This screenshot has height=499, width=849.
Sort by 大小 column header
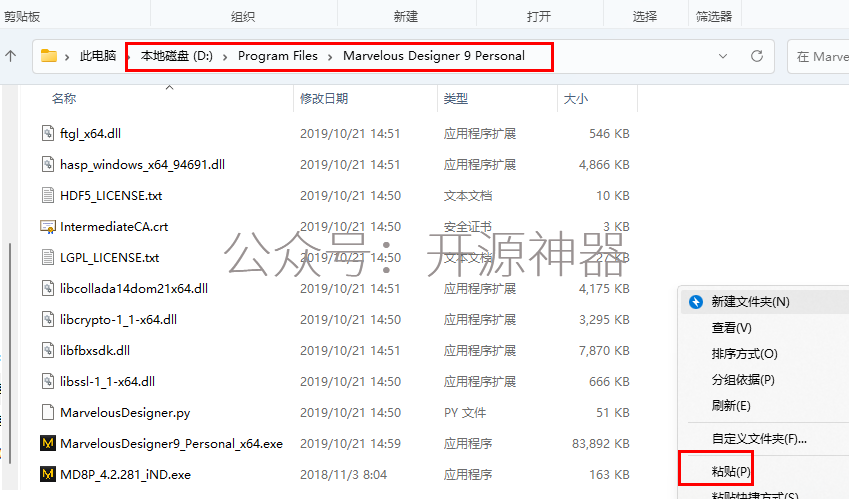point(576,99)
